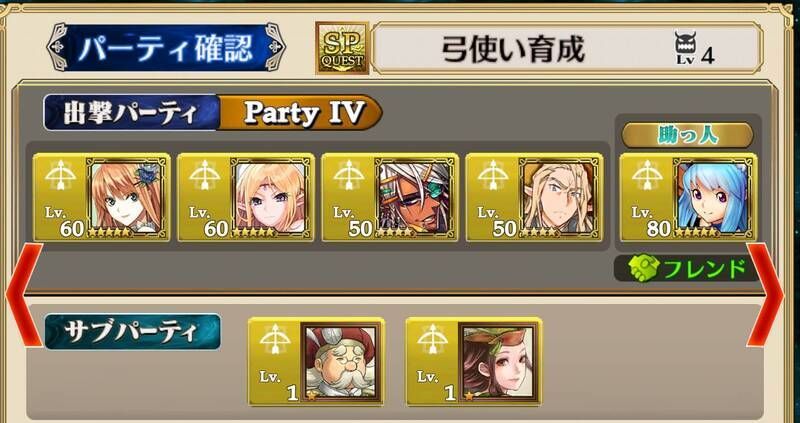Go to next party with right red arrow
The width and height of the screenshot is (800, 423).
764,295
